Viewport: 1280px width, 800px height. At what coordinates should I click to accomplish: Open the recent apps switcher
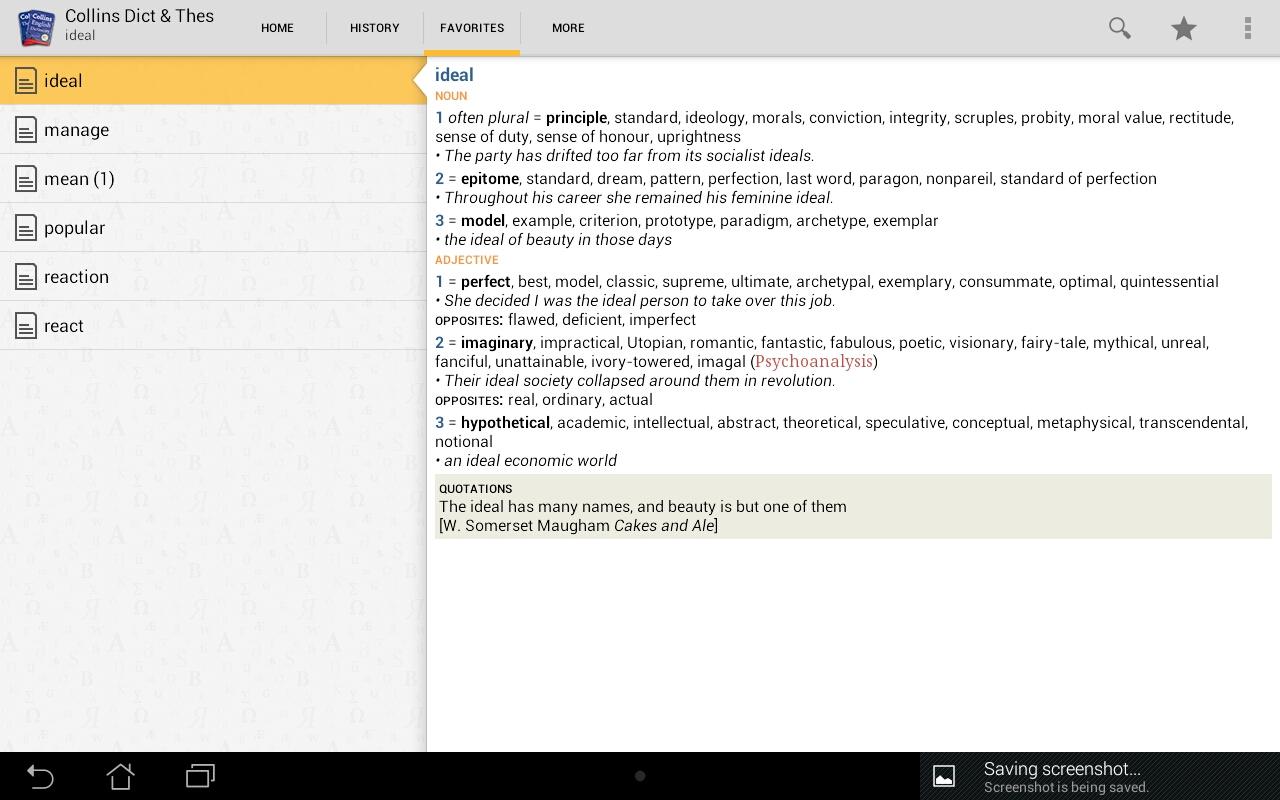click(x=200, y=776)
